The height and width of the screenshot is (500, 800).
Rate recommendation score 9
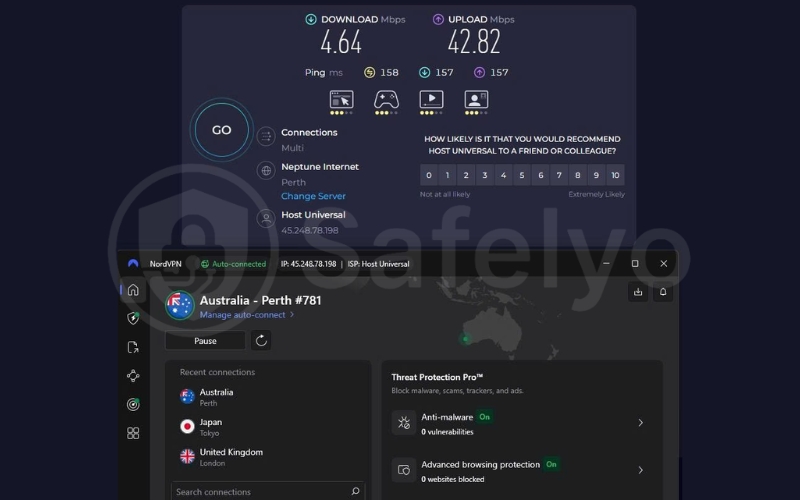coord(596,175)
